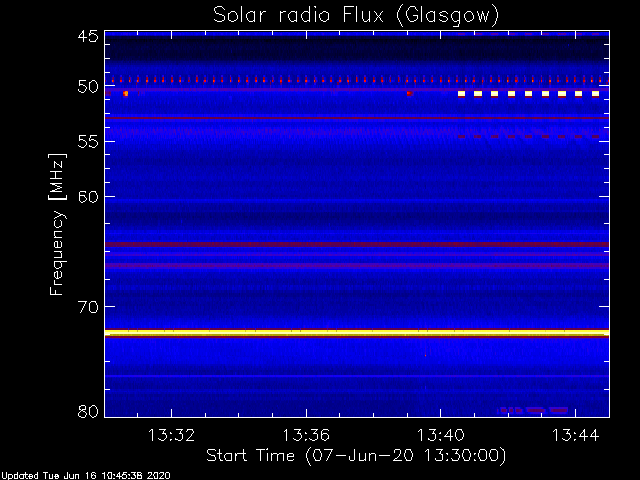This screenshot has height=480, width=640.
Task: Click the thin red line near 53 MHz
Action: click(x=357, y=118)
